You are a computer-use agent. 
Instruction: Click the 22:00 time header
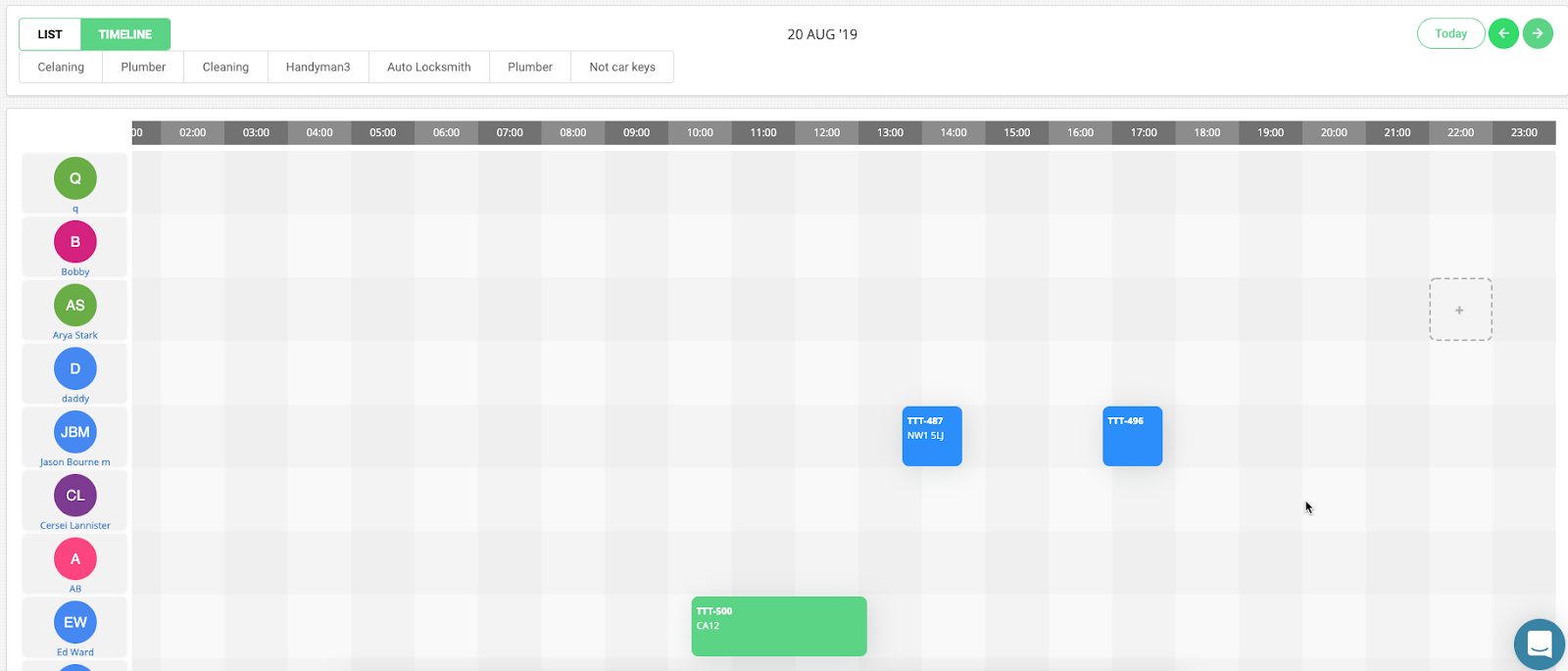pyautogui.click(x=1460, y=132)
